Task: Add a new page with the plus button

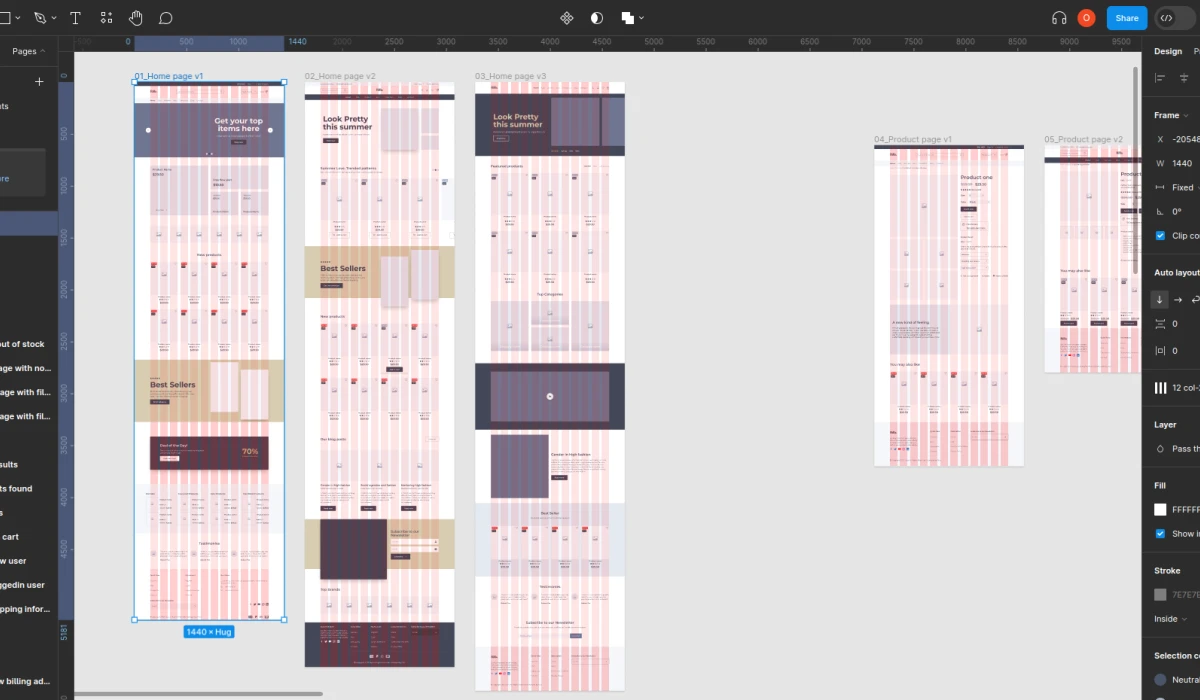Action: point(39,81)
